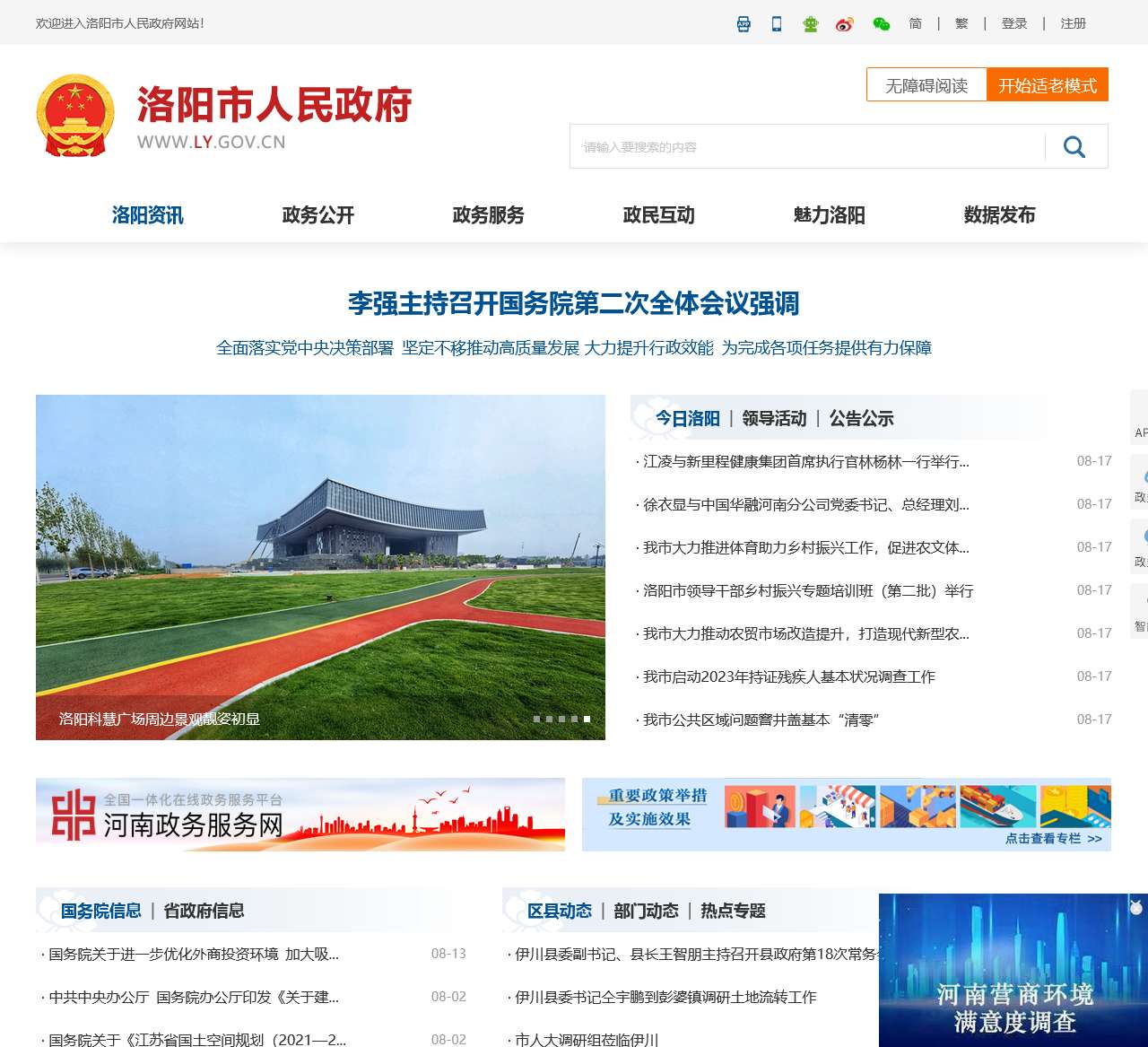
Task: Focus the search box 请输入要搜索的内容
Action: click(x=807, y=146)
